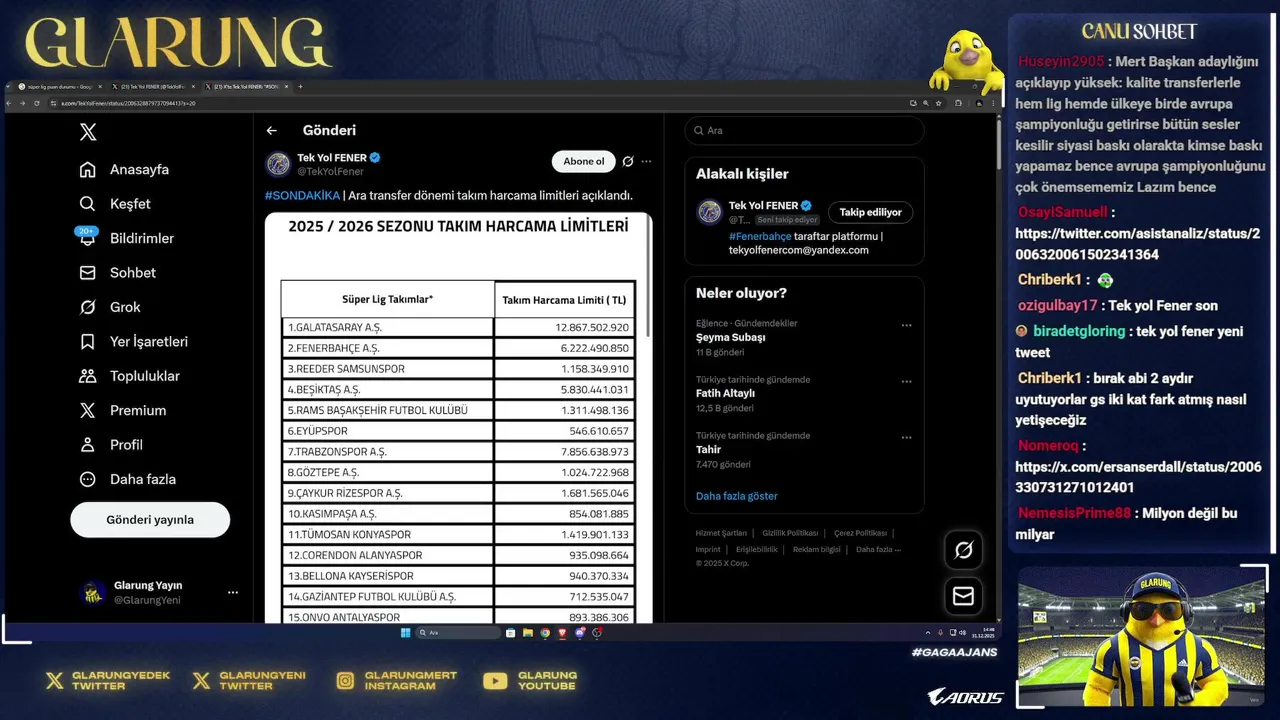Open Keşfet explore page

point(115,204)
